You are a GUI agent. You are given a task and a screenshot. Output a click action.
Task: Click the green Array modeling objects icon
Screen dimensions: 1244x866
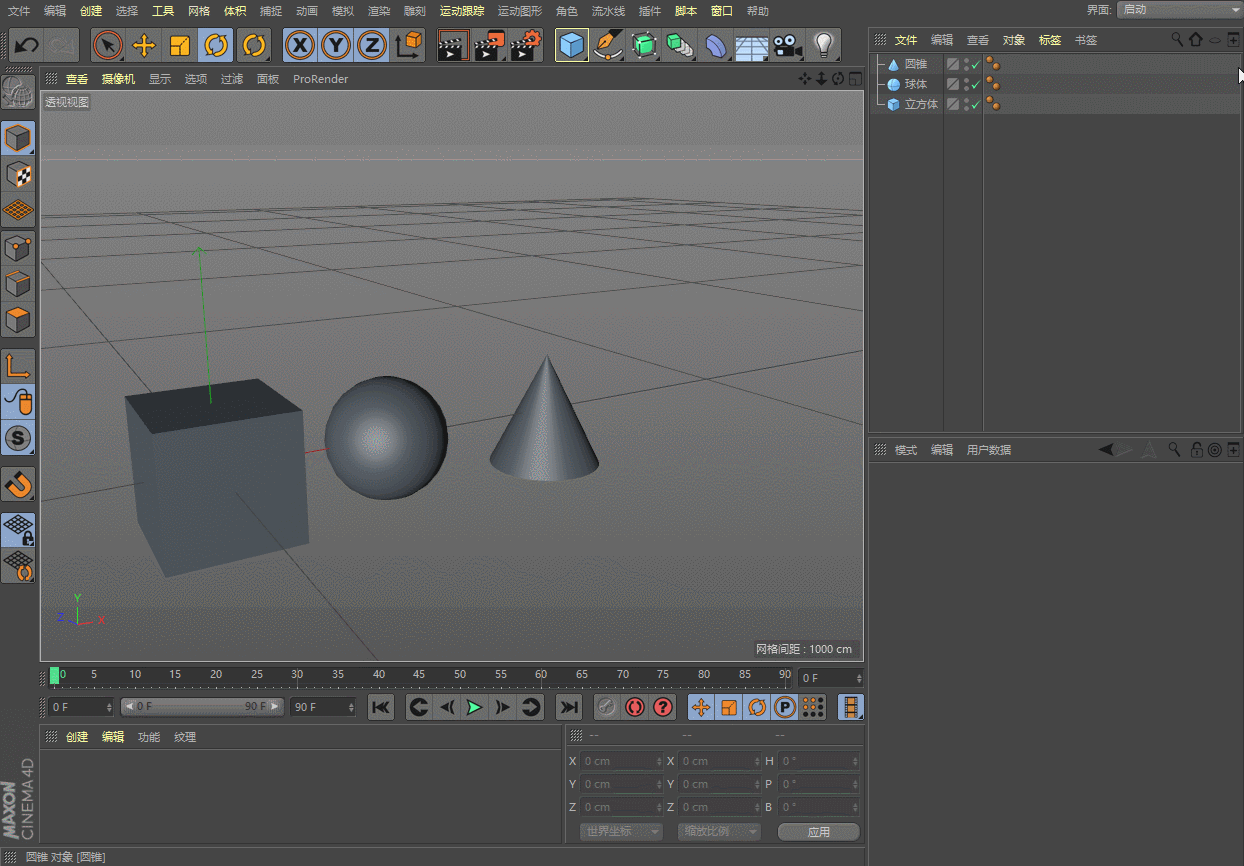click(x=680, y=45)
